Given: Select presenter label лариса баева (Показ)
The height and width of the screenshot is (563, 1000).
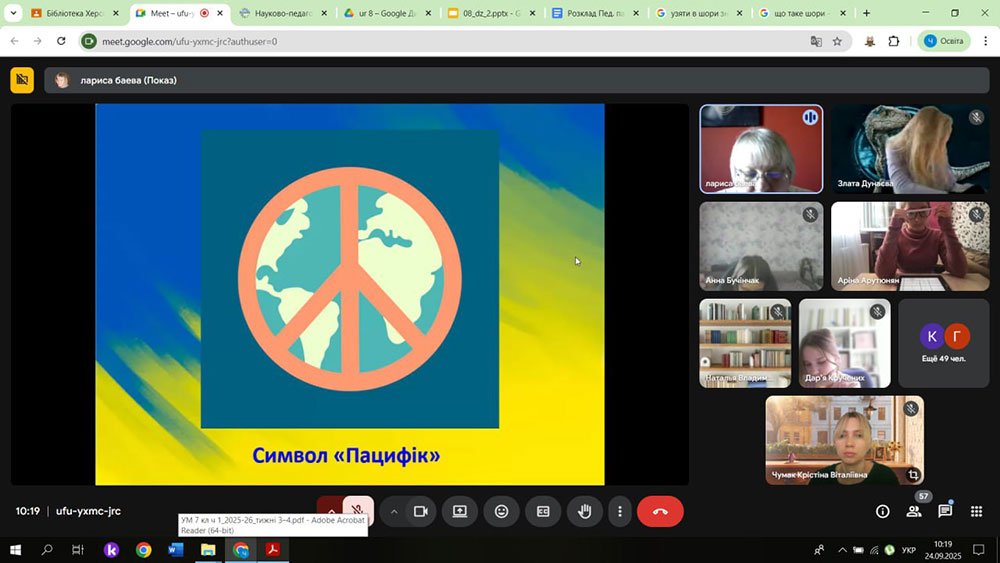Looking at the screenshot, I should point(128,80).
